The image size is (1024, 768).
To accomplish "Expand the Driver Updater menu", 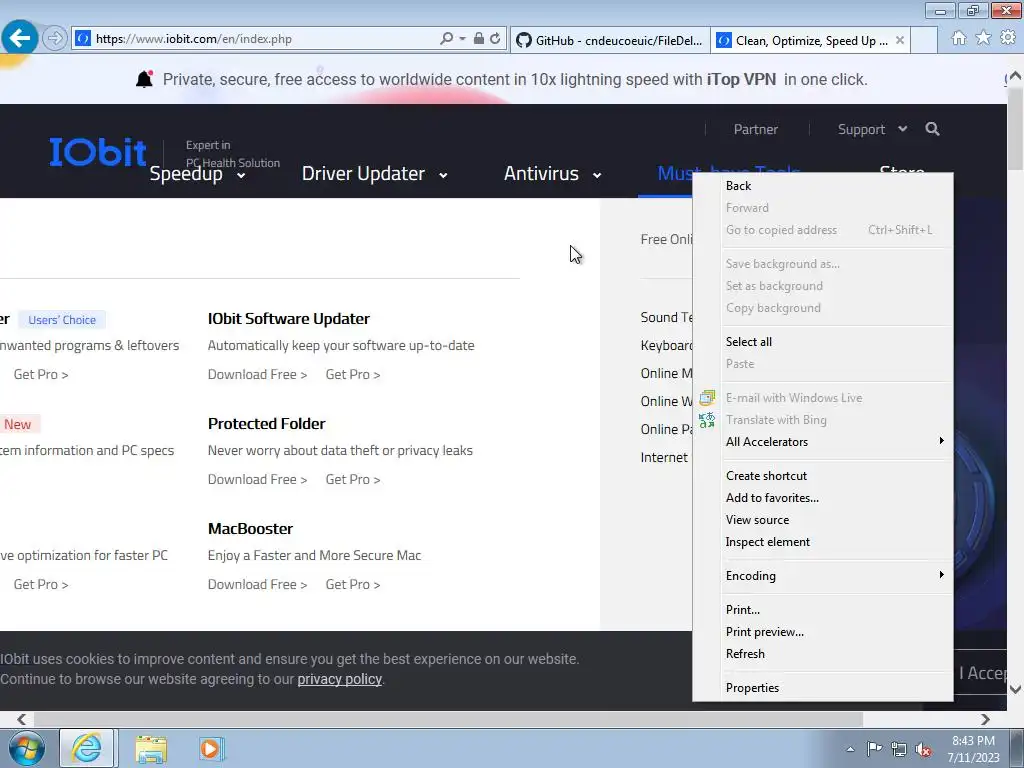I will click(x=374, y=174).
